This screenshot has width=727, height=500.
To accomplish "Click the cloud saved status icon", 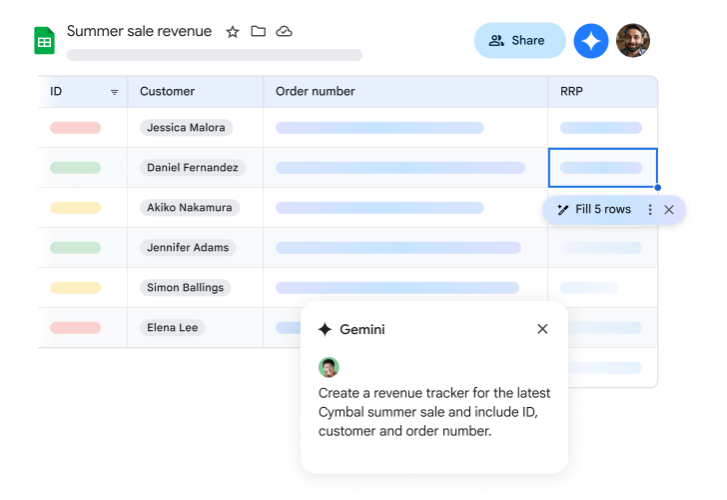I will [x=284, y=32].
